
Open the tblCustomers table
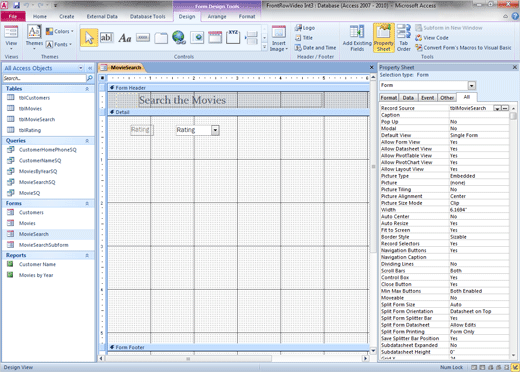tap(34, 98)
